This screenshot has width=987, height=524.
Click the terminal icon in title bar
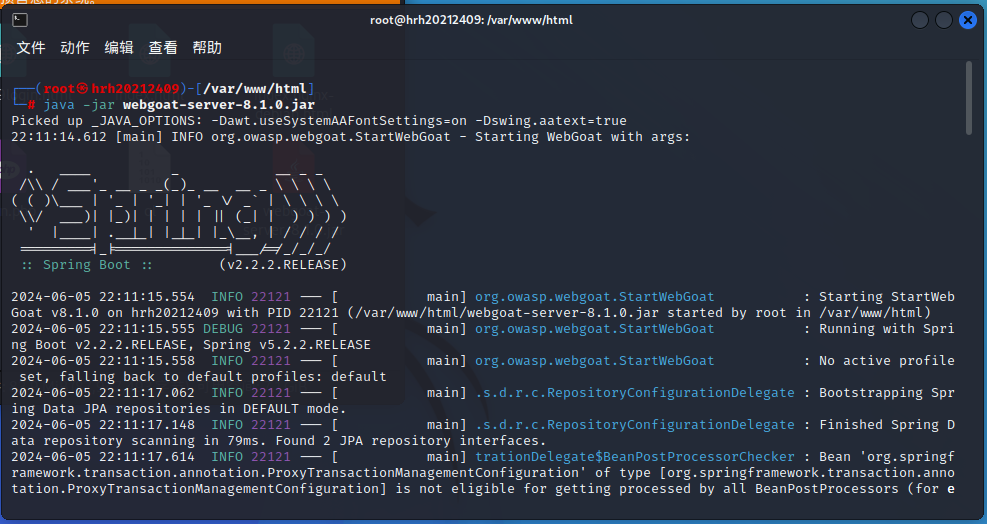point(20,20)
